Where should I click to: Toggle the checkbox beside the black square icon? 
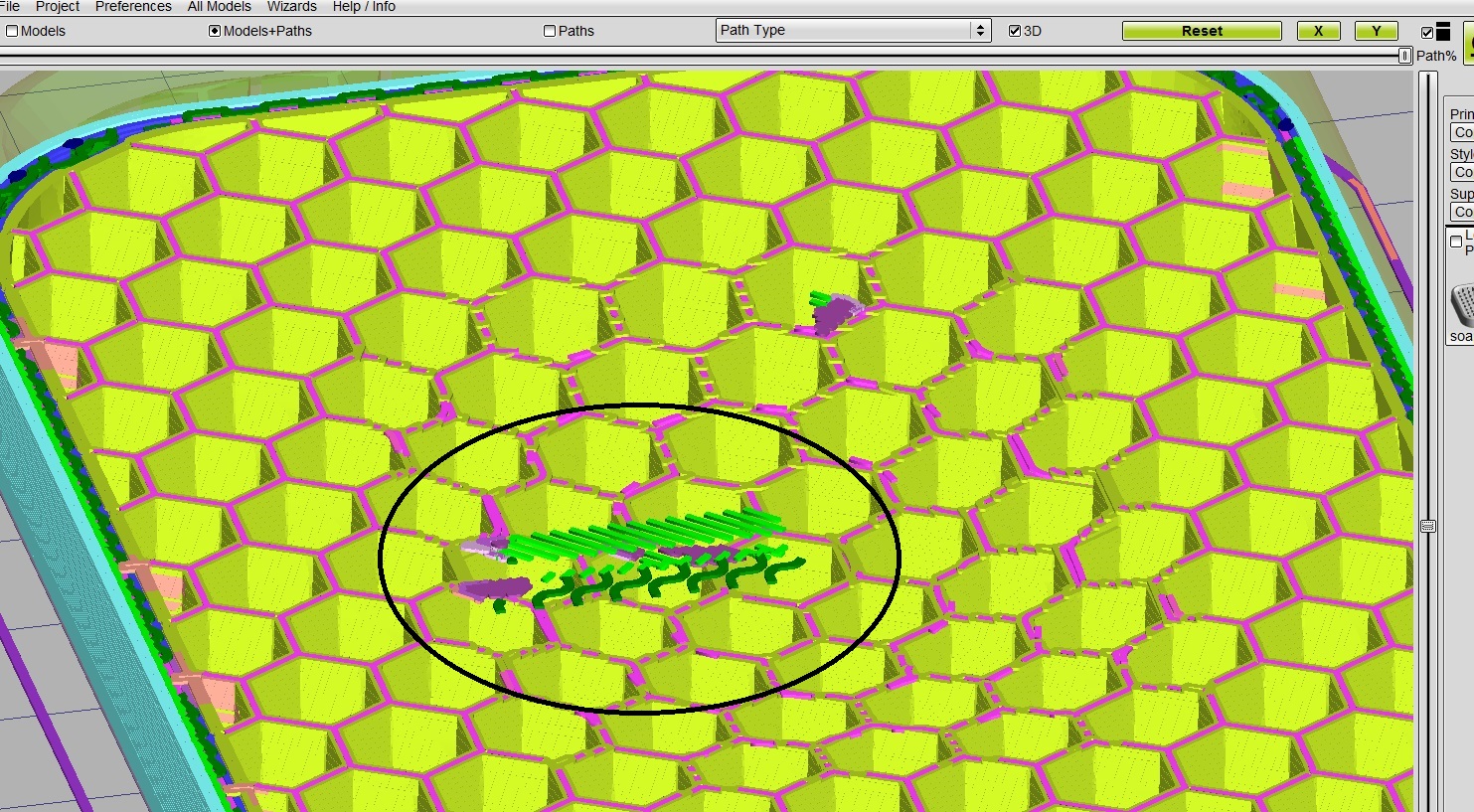[x=1427, y=33]
